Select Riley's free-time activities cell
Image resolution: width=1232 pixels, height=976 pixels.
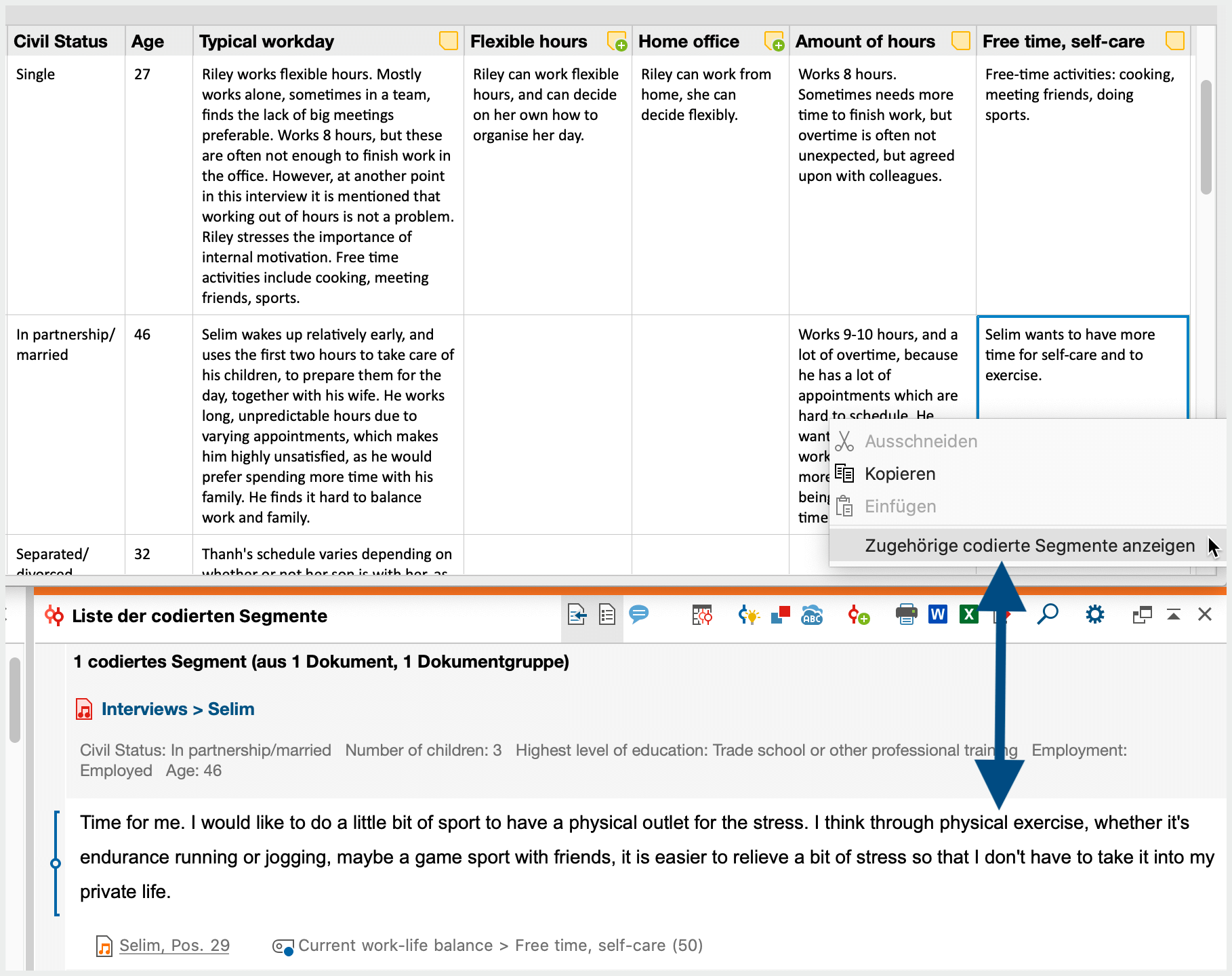(1083, 185)
